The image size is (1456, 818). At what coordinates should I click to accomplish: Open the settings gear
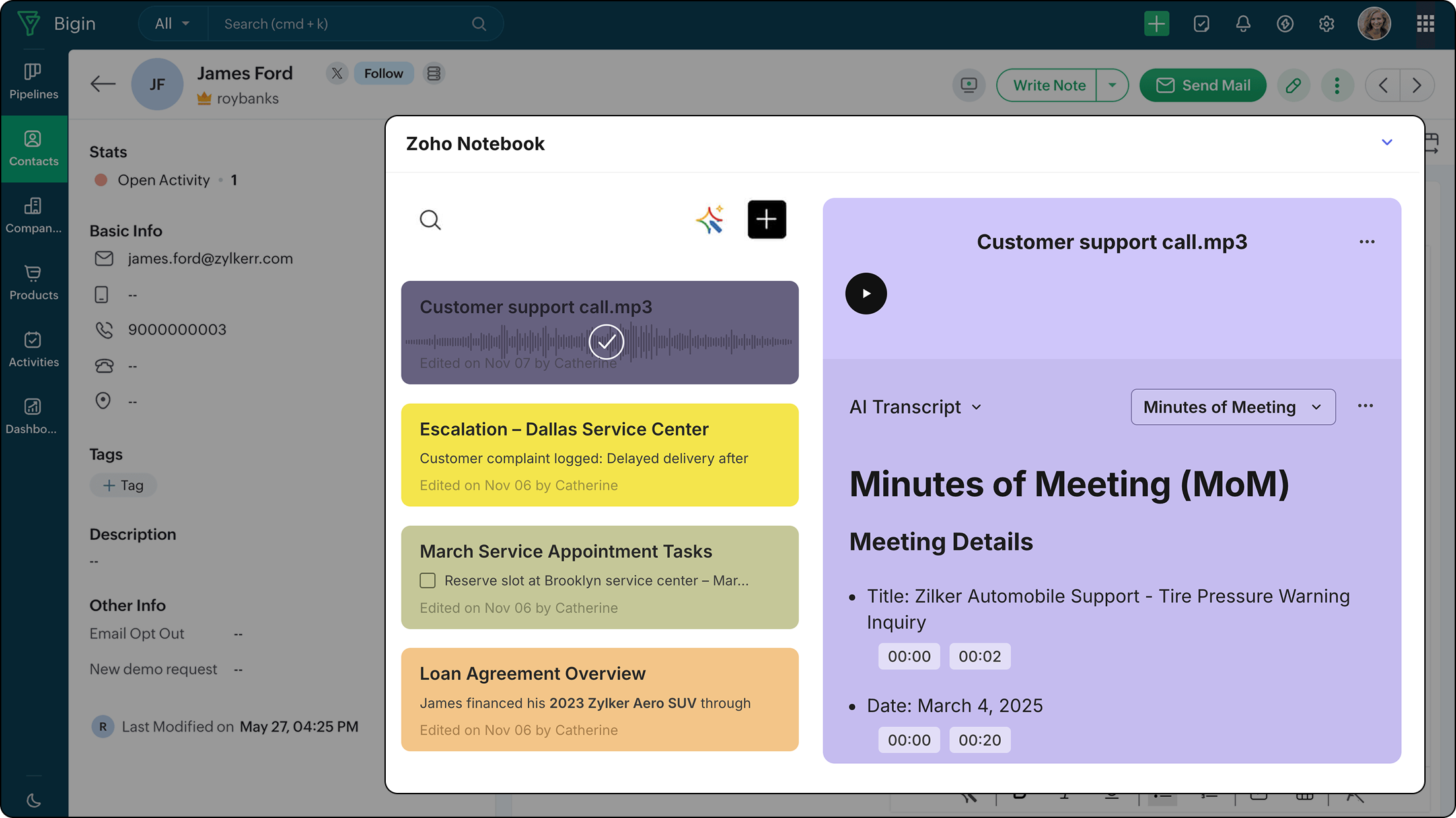tap(1327, 24)
